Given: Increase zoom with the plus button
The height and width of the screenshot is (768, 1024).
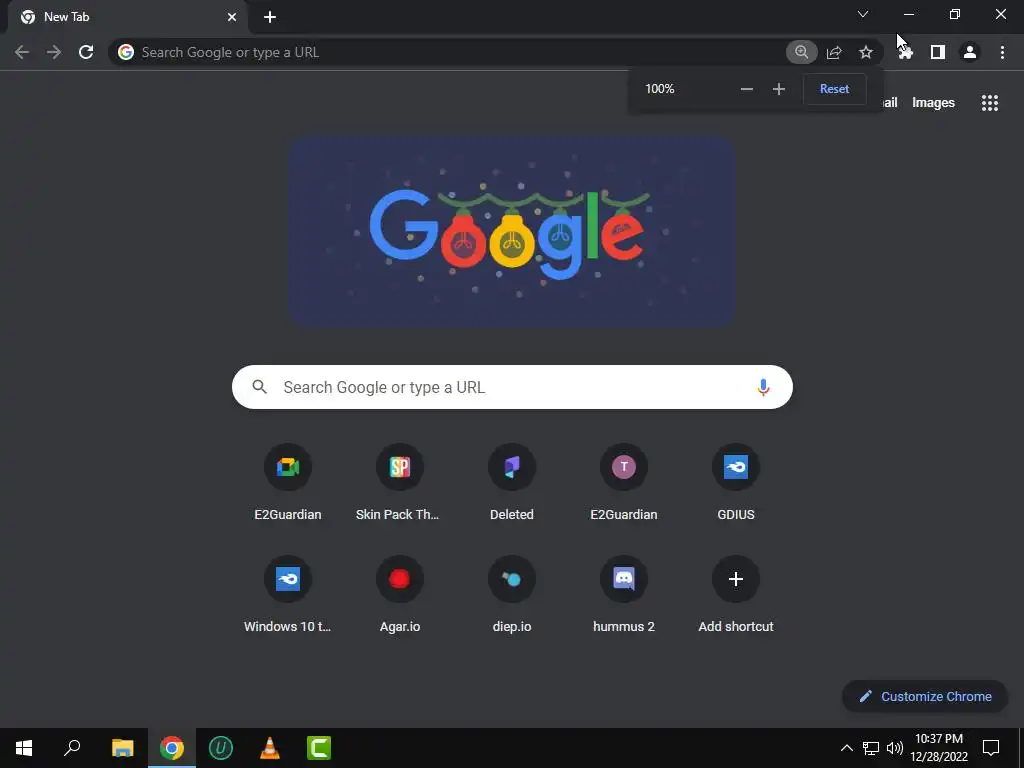Looking at the screenshot, I should pyautogui.click(x=778, y=89).
